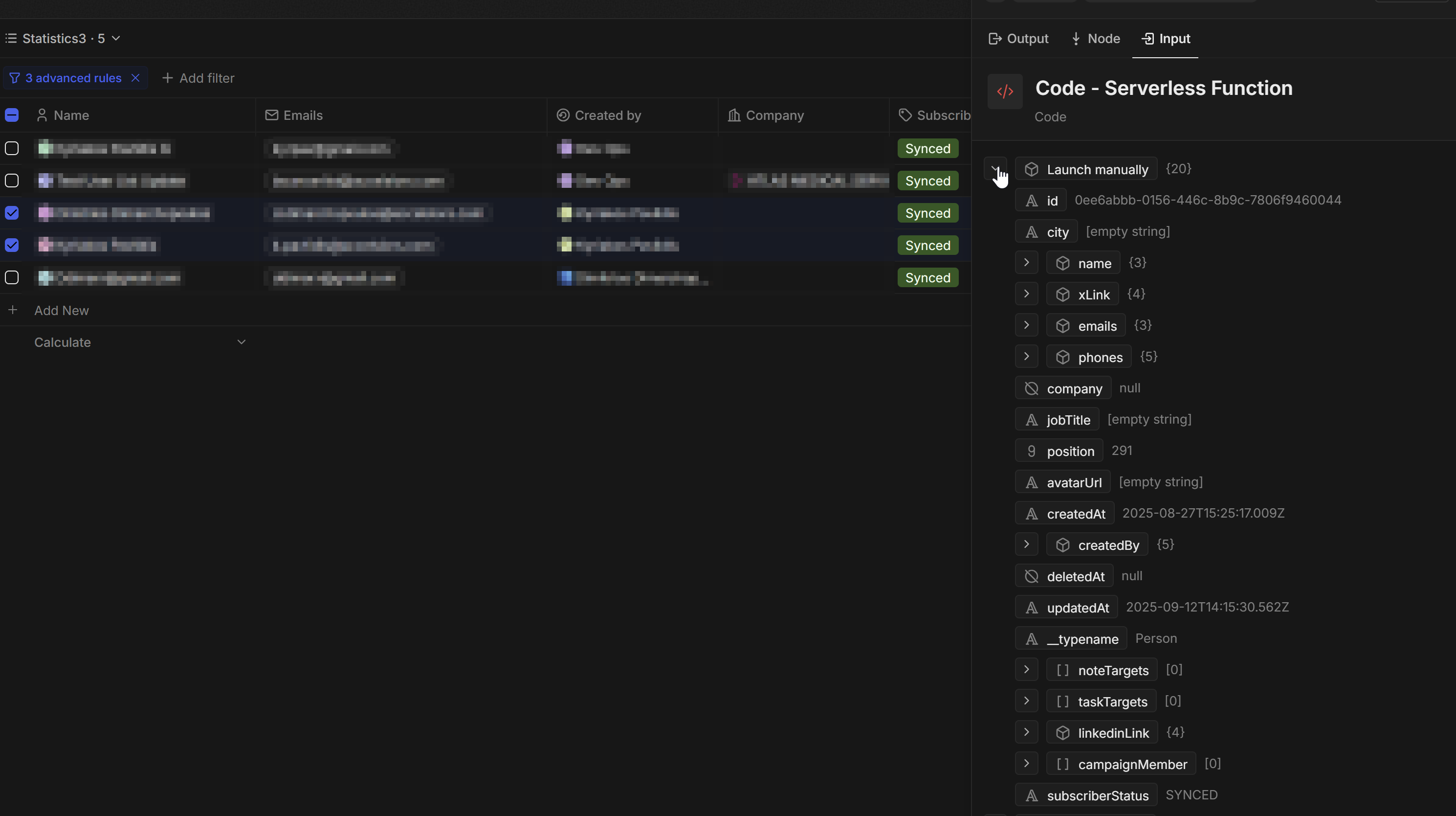
Task: Click the Created by column header icon
Action: coord(562,115)
